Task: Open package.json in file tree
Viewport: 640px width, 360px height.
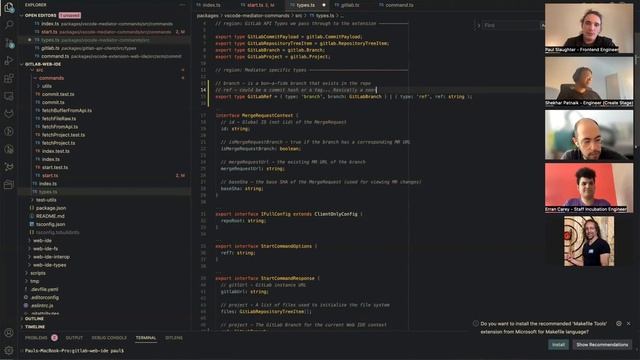Action: (51, 208)
